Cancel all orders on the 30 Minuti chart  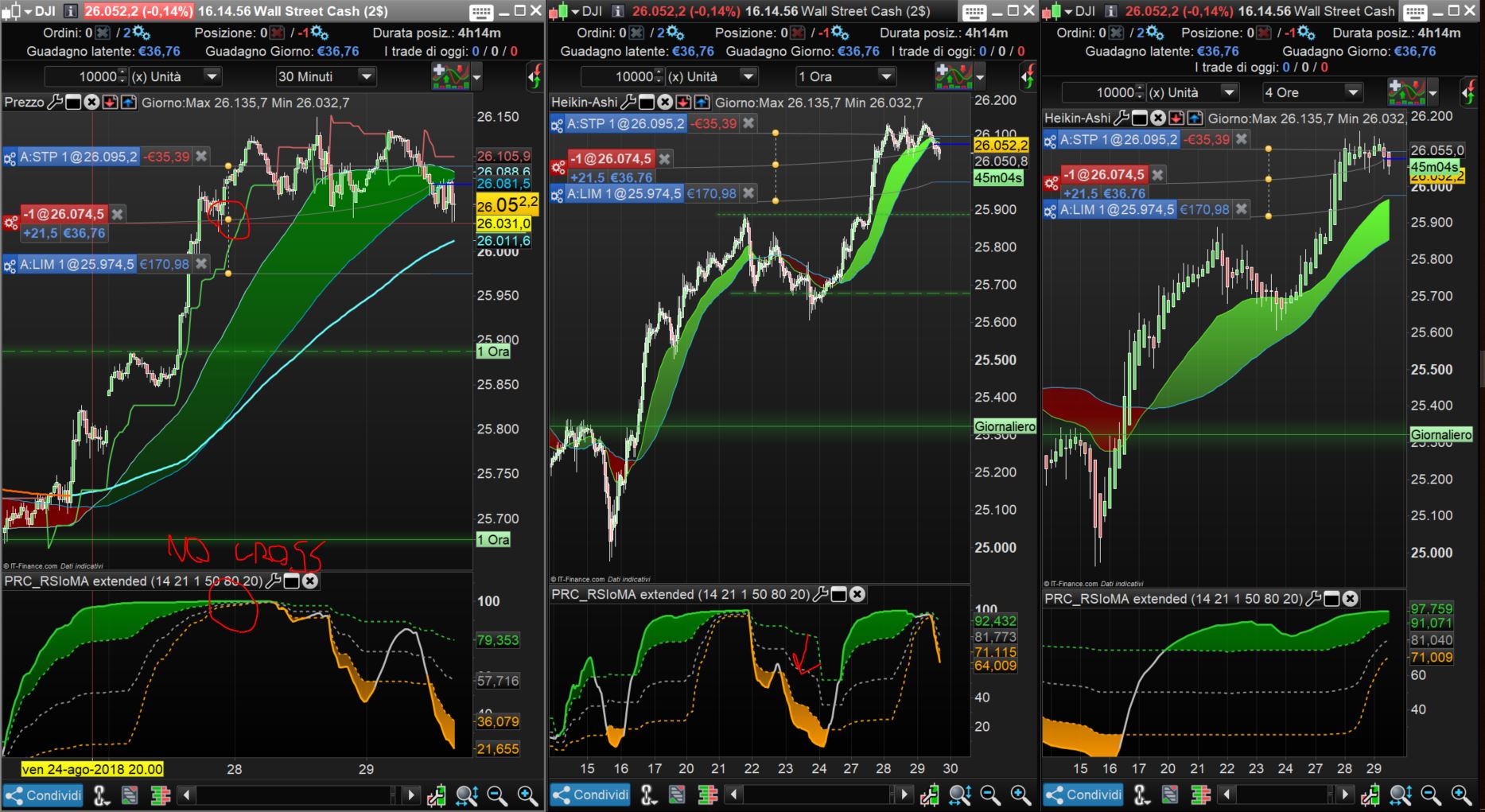click(102, 33)
